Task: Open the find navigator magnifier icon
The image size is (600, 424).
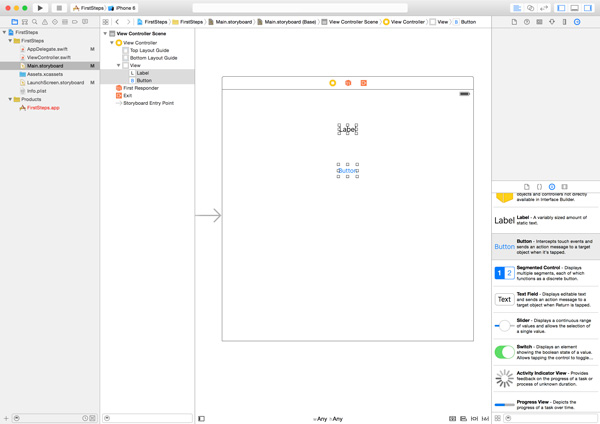Action: click(x=35, y=22)
